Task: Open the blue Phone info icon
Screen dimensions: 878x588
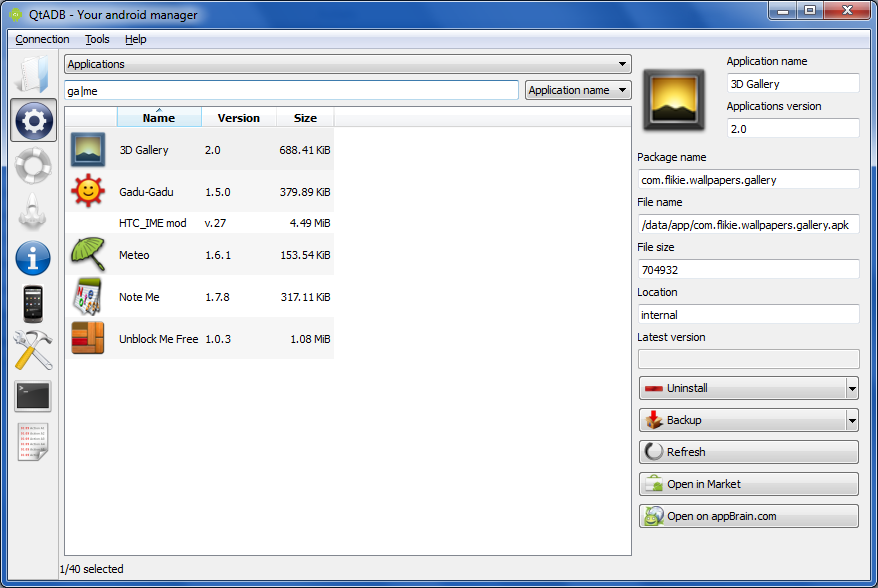Action: coord(33,258)
